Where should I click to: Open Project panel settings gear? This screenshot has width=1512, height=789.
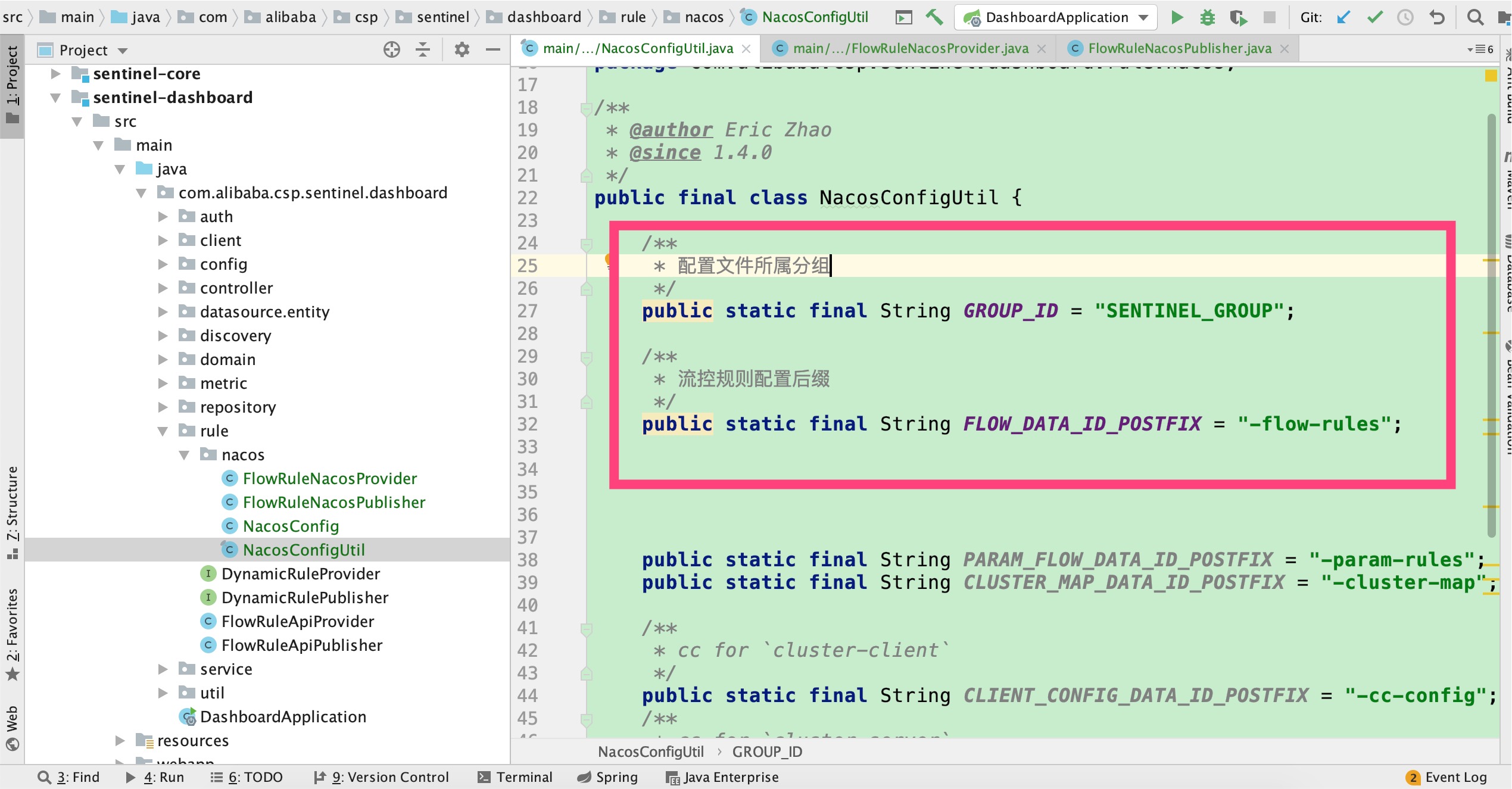click(462, 49)
